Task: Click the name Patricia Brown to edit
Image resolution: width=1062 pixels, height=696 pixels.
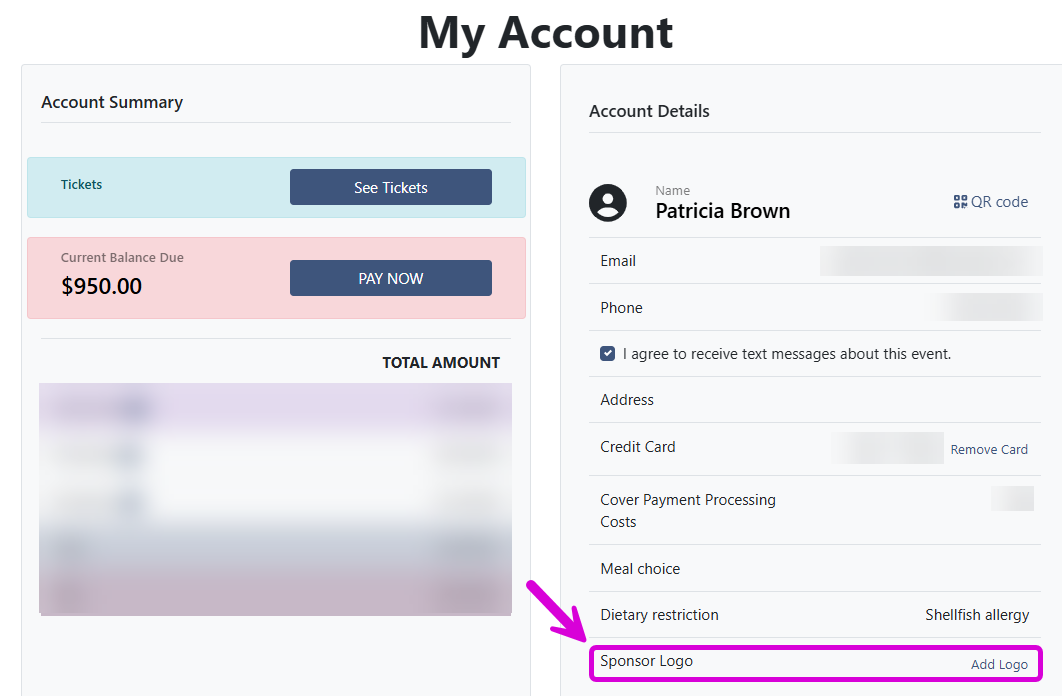Action: click(722, 211)
